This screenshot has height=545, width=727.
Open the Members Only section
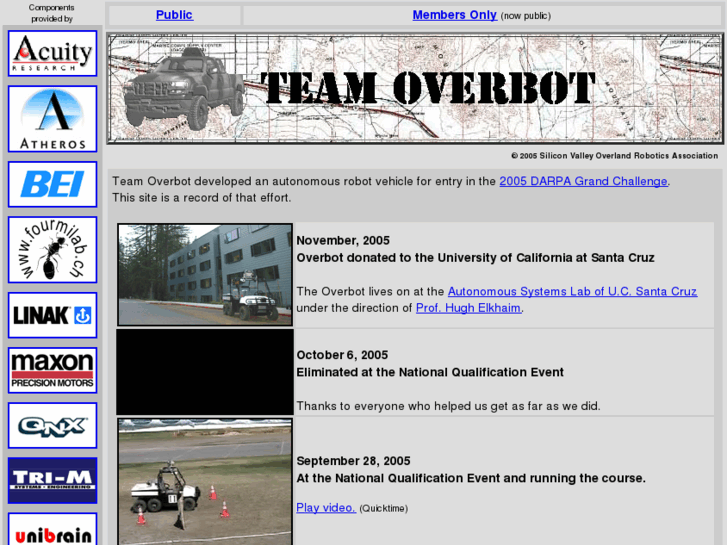(x=455, y=15)
